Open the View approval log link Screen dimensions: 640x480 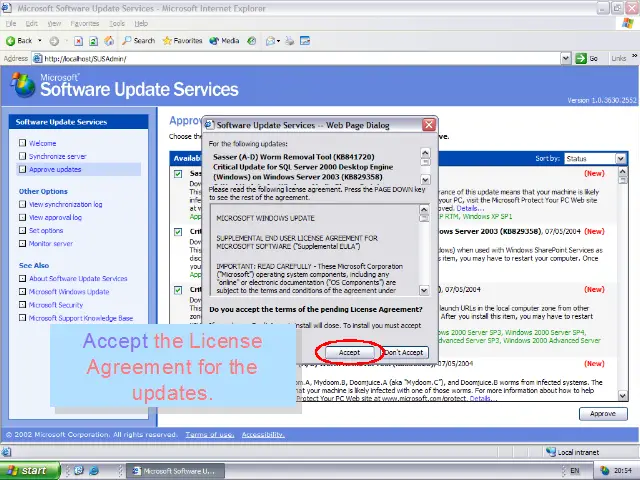[x=55, y=217]
